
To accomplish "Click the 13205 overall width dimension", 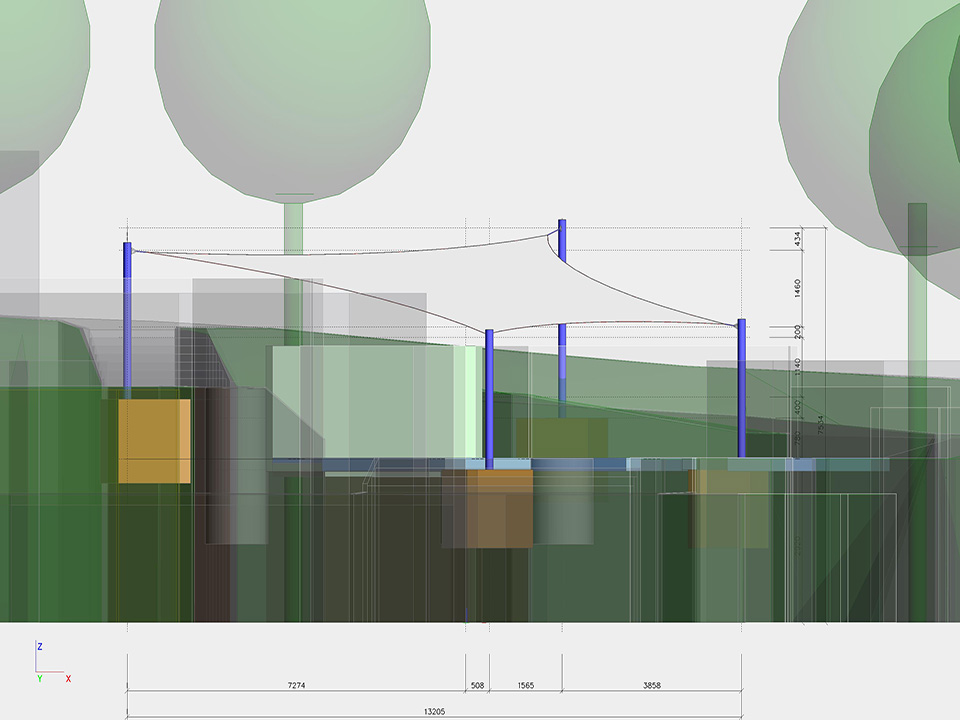I will [x=433, y=713].
